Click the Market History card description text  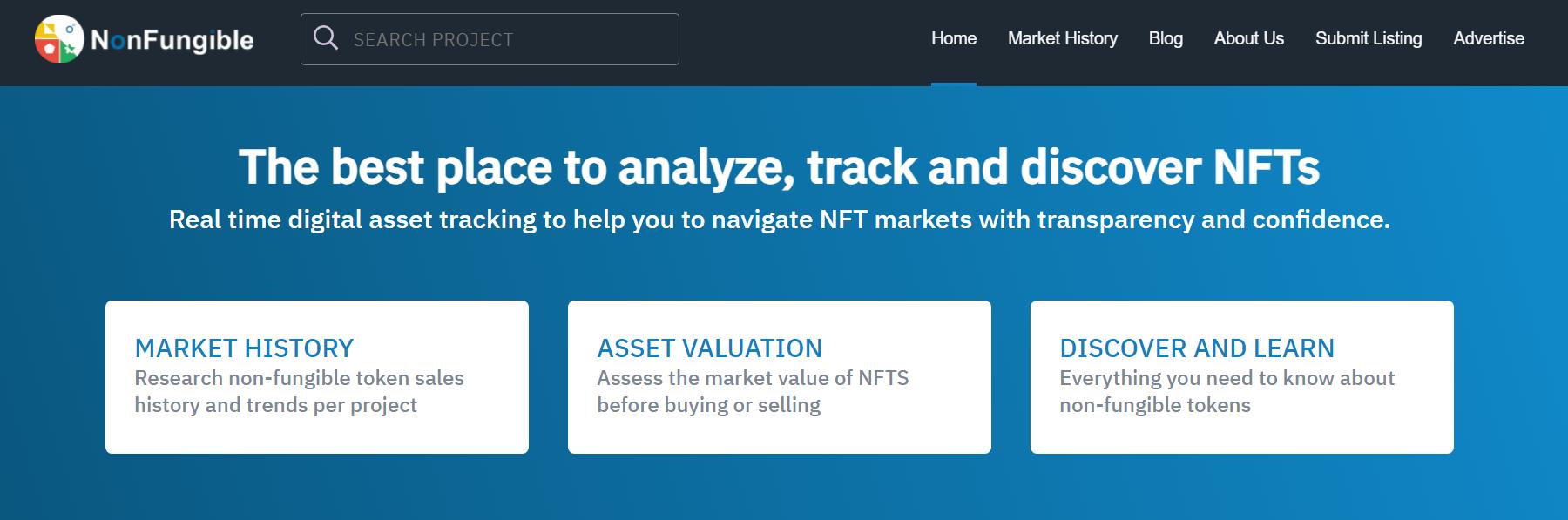[299, 392]
